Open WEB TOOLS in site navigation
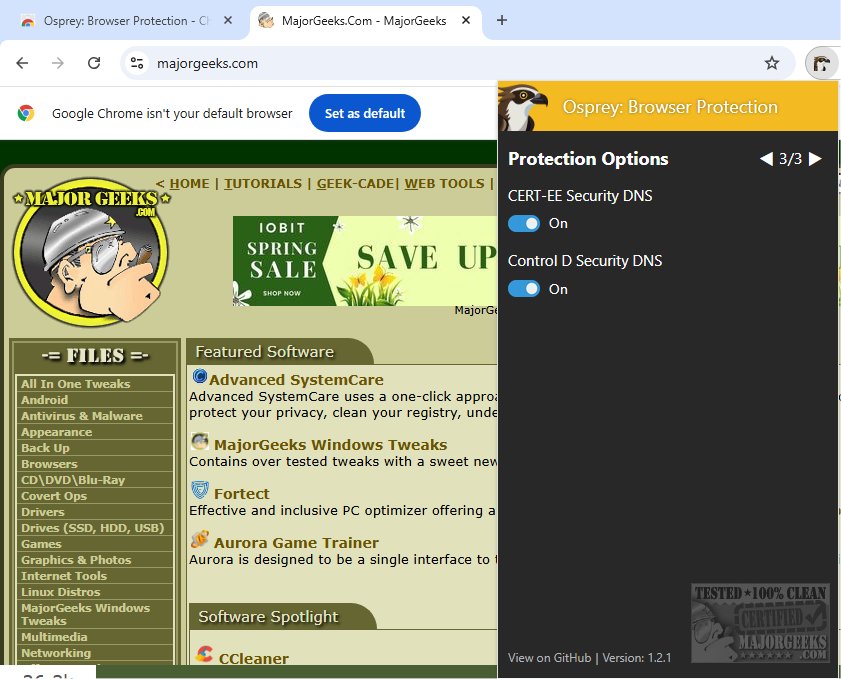This screenshot has height=679, width=841. point(444,184)
